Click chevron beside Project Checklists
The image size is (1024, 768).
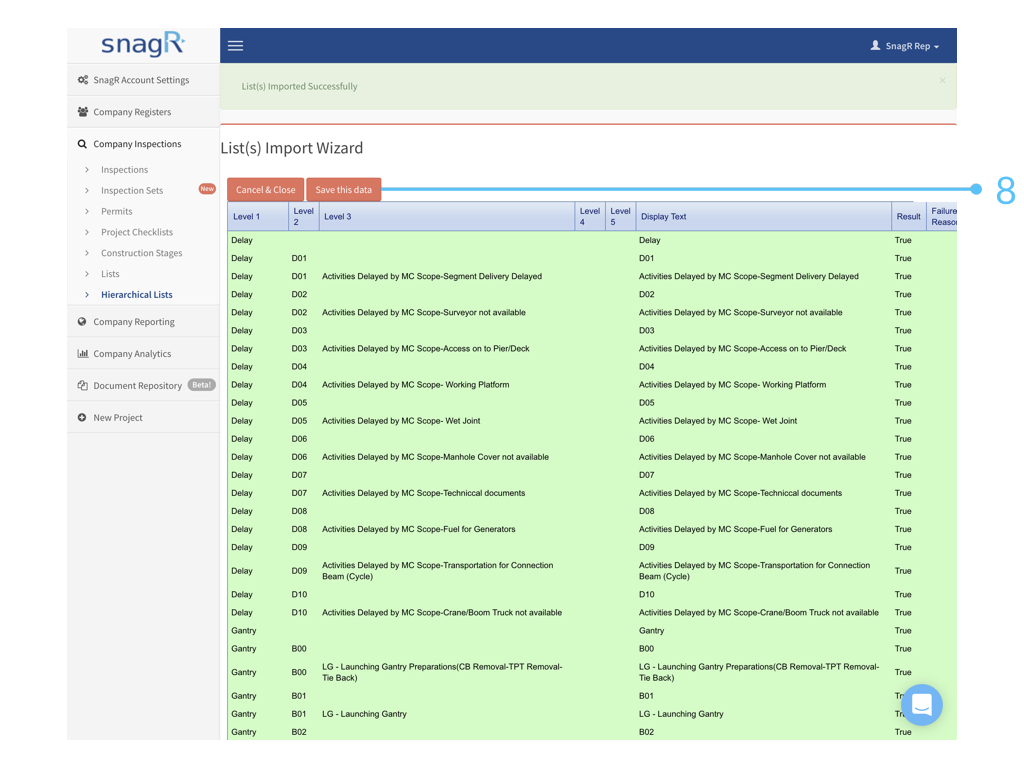87,232
